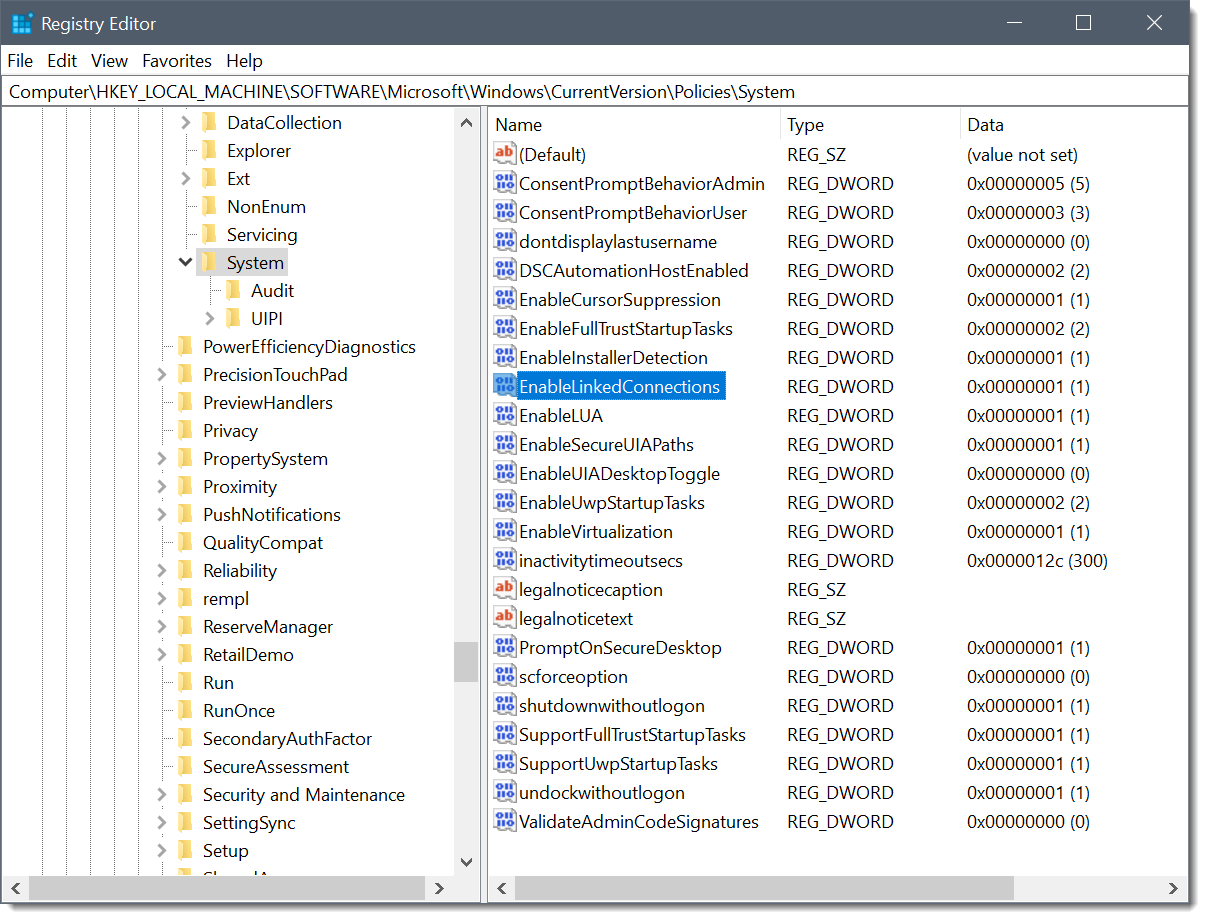Click the Audit folder icon
This screenshot has width=1205, height=919.
point(233,291)
